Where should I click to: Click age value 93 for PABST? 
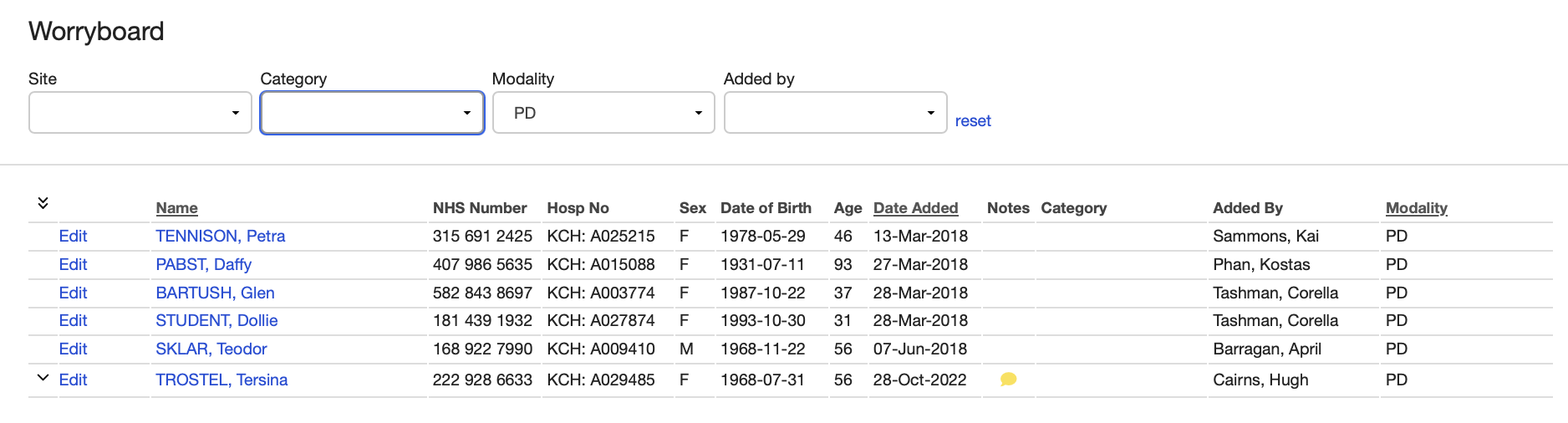point(843,265)
